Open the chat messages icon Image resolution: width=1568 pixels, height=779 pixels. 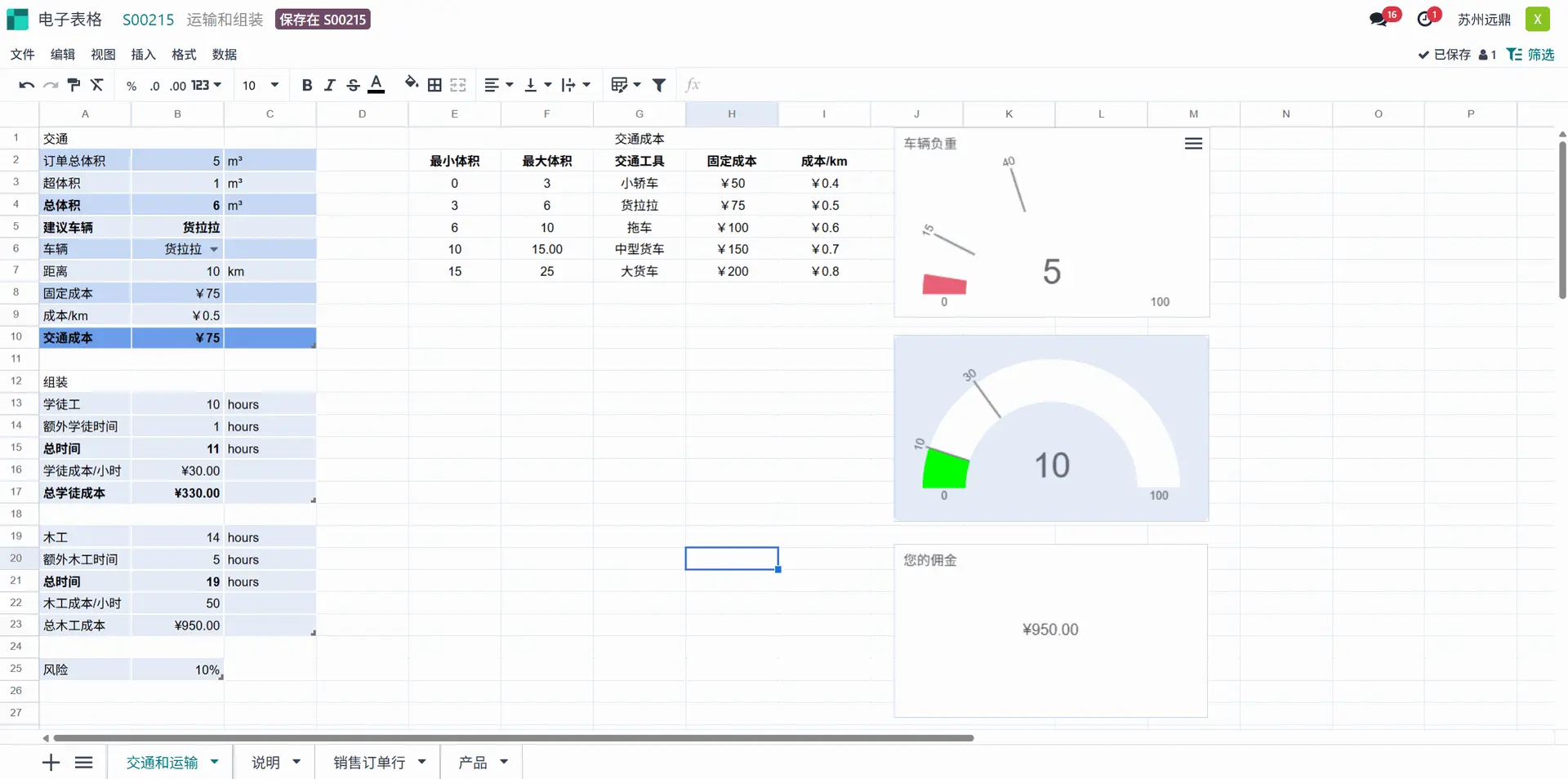[1379, 20]
